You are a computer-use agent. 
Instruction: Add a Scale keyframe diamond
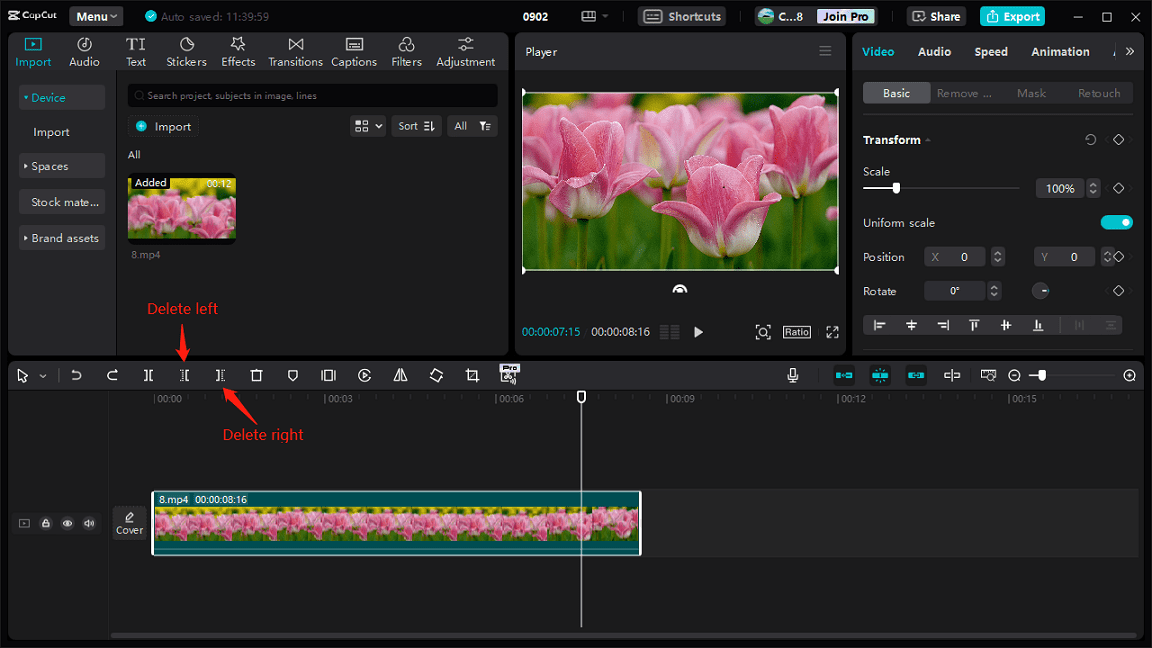click(x=1118, y=189)
